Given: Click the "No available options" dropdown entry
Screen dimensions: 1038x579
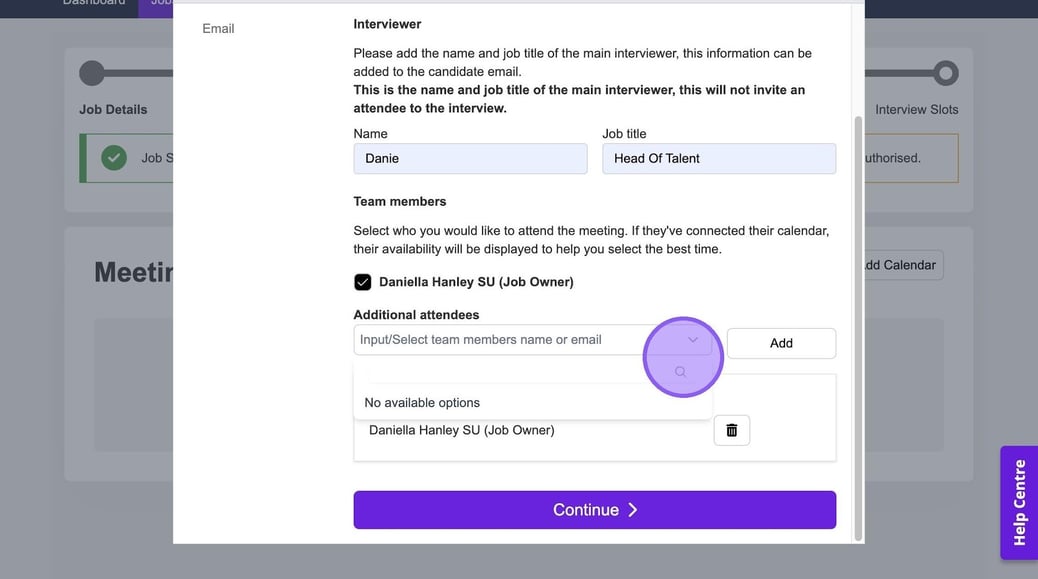Looking at the screenshot, I should [x=422, y=403].
